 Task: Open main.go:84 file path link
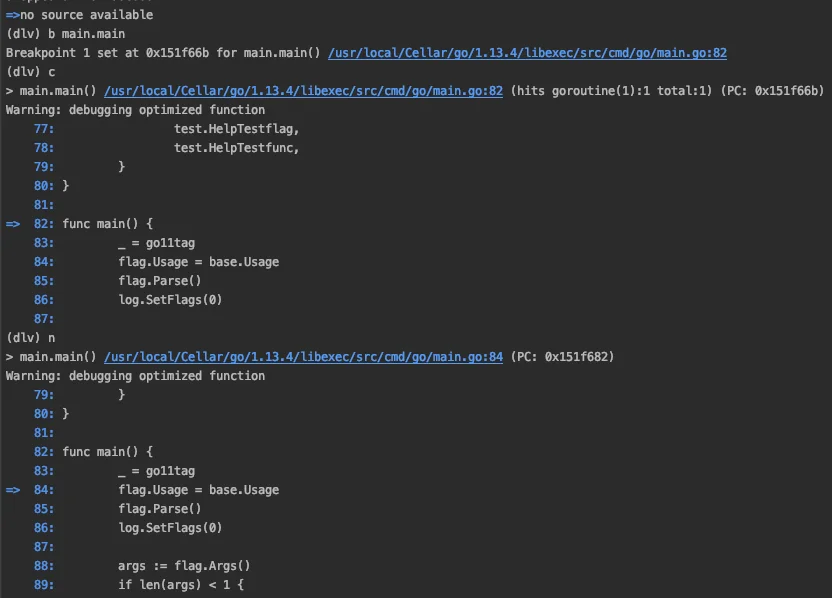(x=304, y=357)
